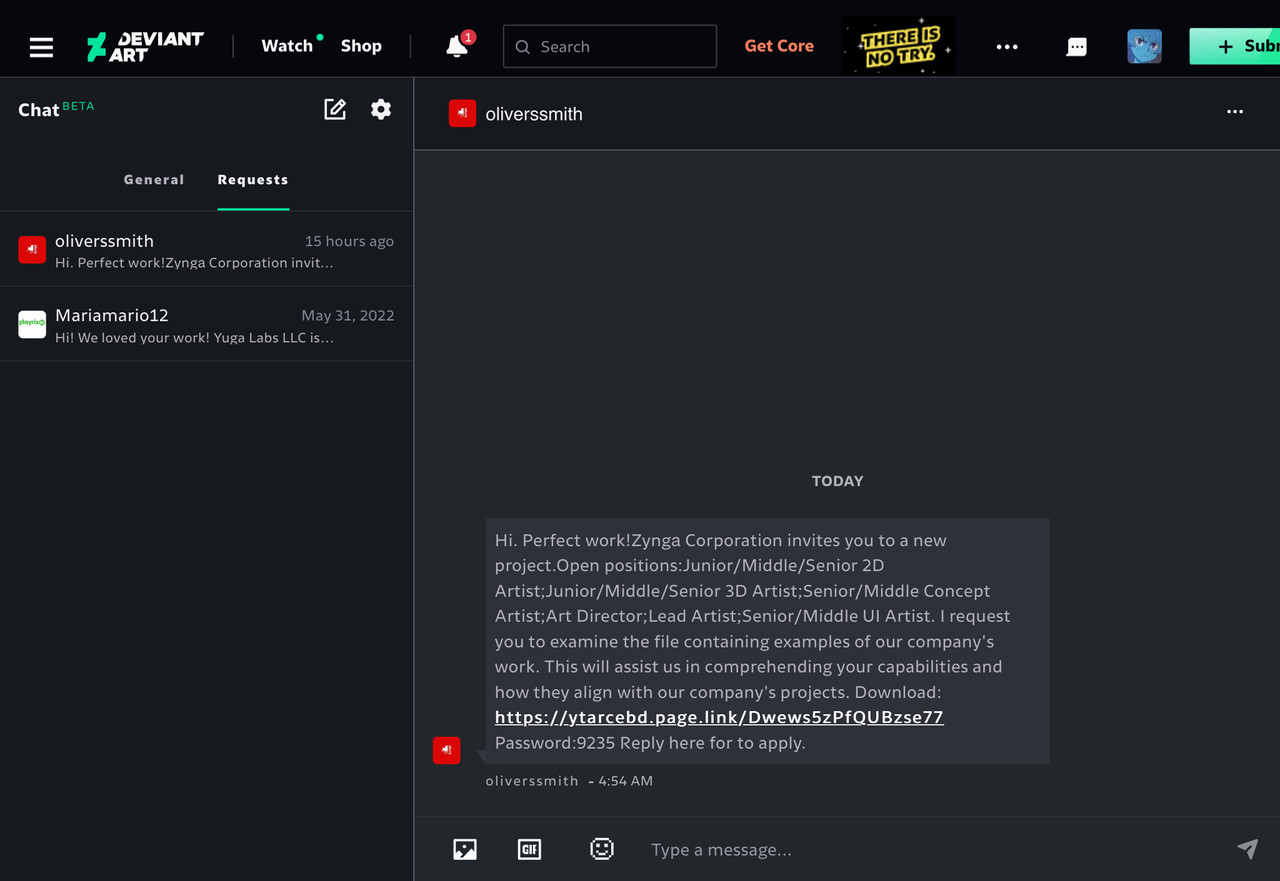
Task: Open chat settings gear
Action: pyautogui.click(x=381, y=109)
